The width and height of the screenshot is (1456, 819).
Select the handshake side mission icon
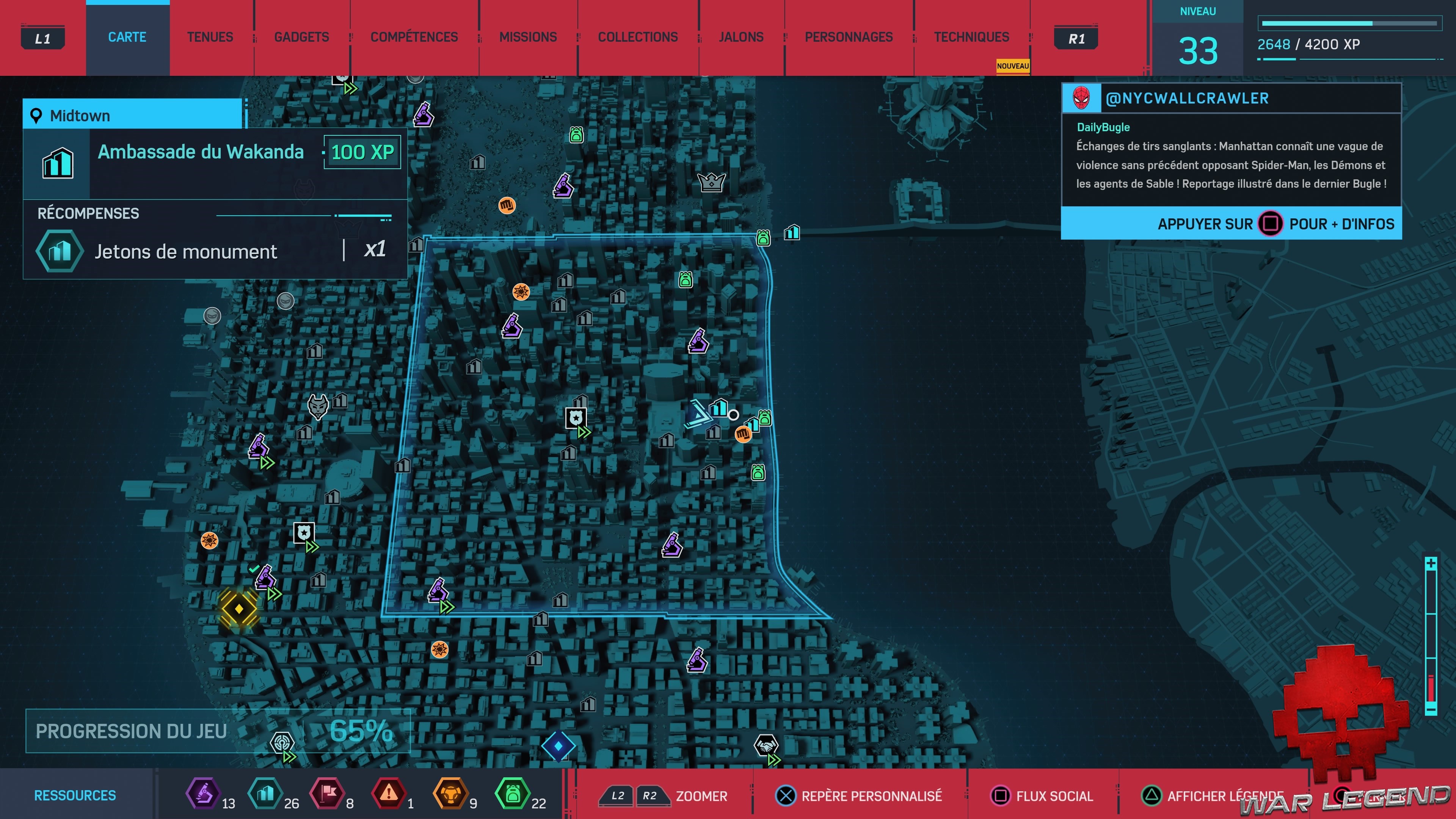tap(766, 745)
